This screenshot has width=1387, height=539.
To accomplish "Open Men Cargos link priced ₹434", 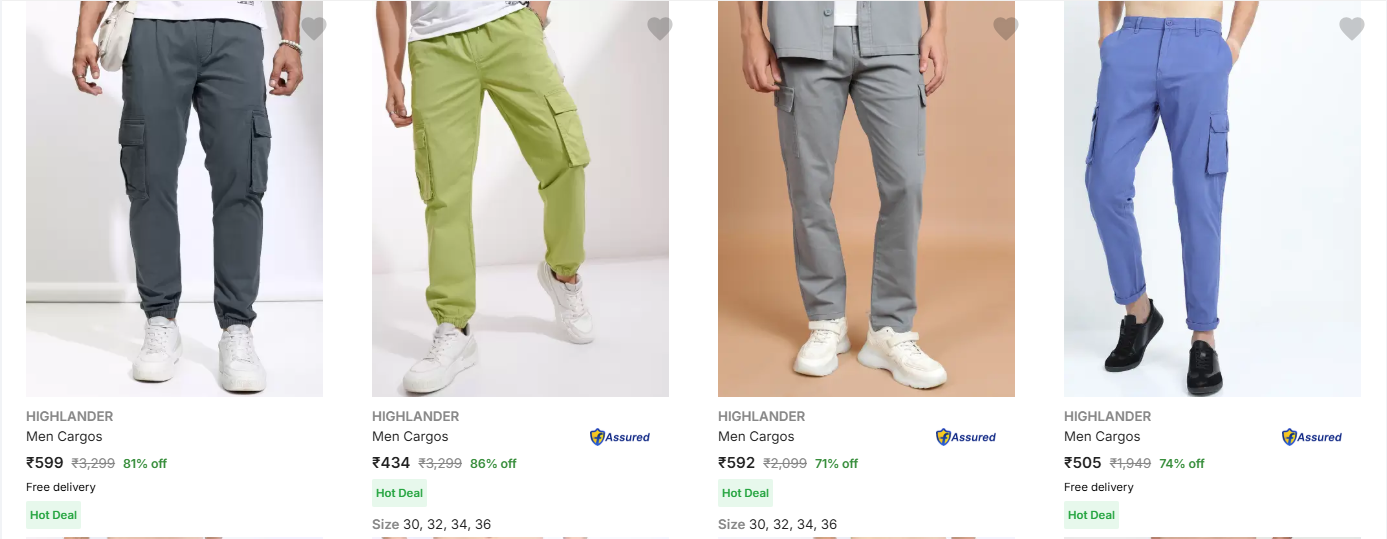I will pos(410,436).
